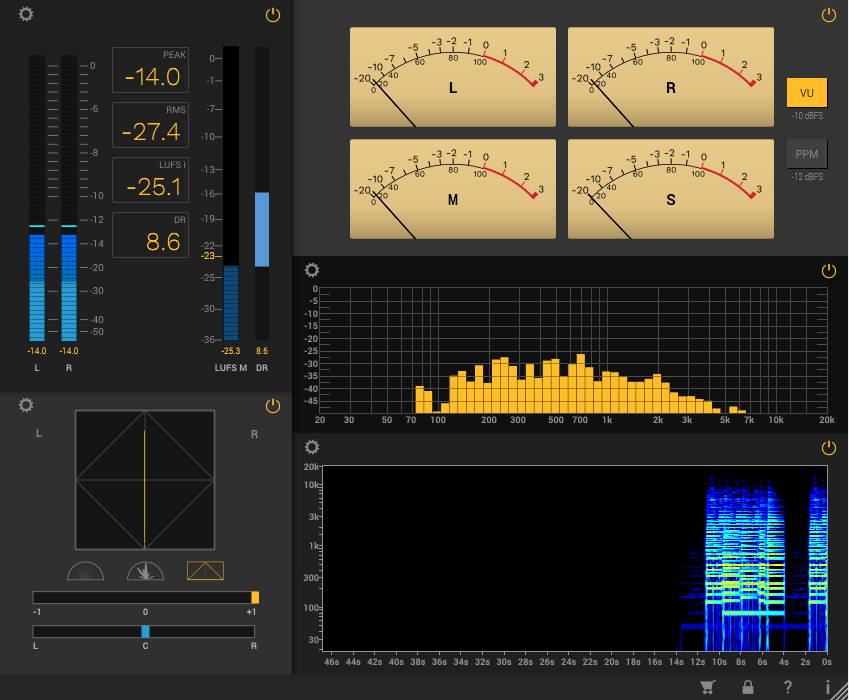
Task: Click the PEAK readout value box
Action: (x=150, y=71)
